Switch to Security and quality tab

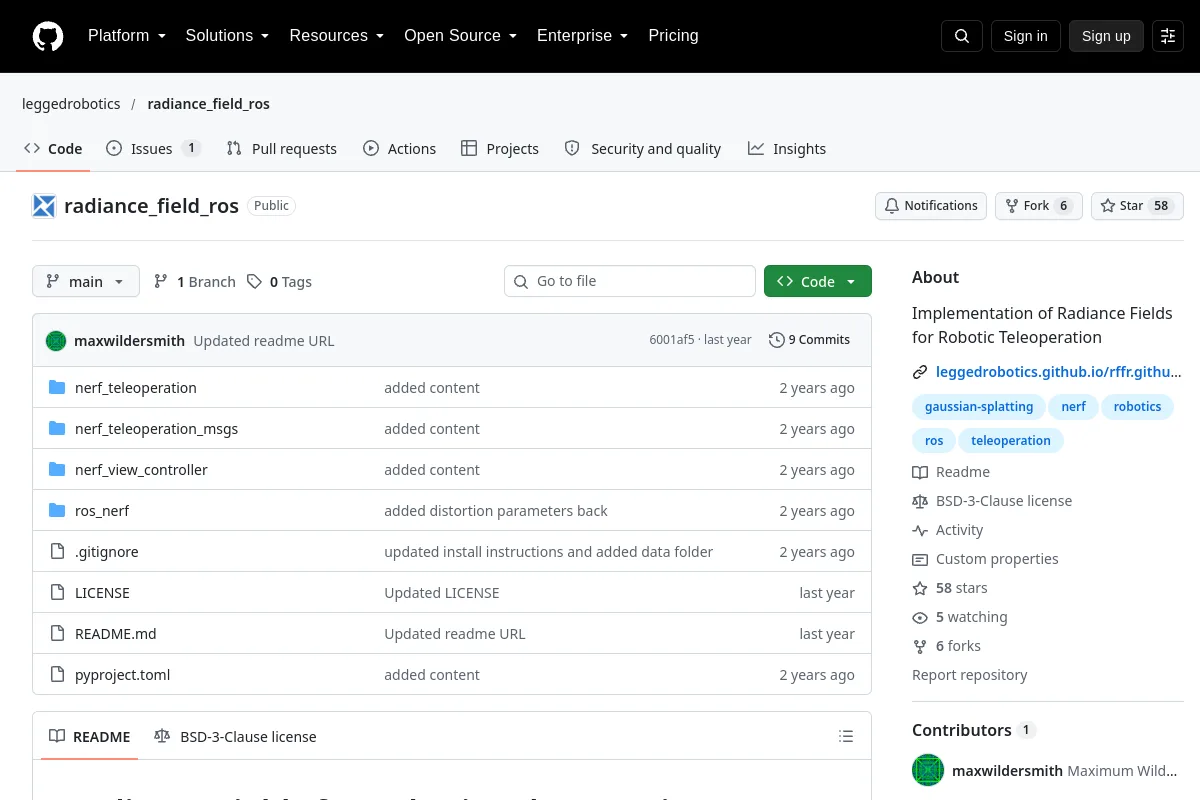[x=643, y=148]
